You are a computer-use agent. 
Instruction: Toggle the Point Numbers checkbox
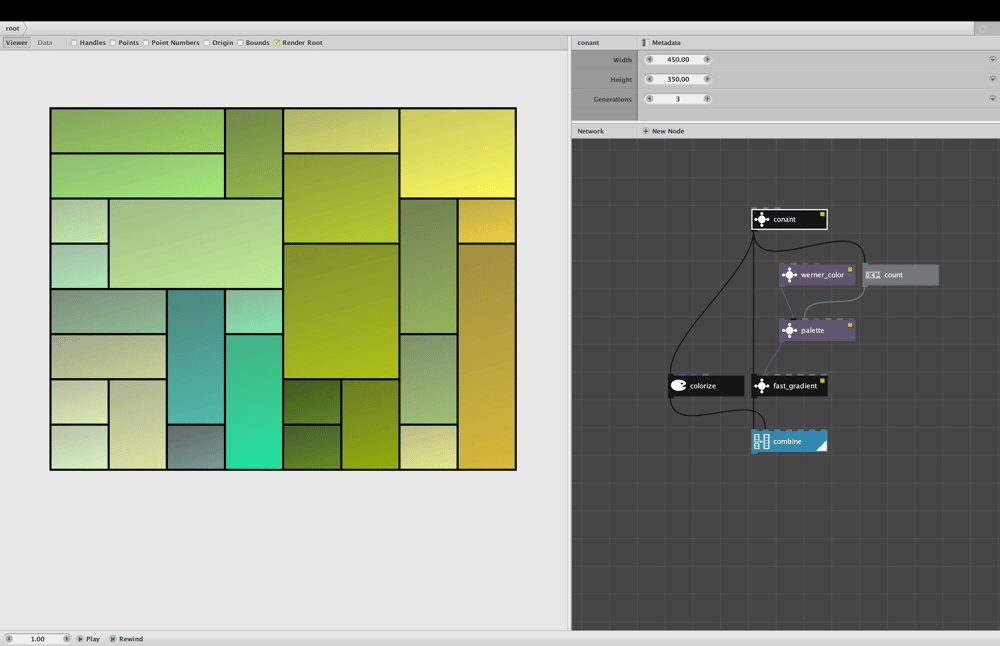click(x=146, y=43)
